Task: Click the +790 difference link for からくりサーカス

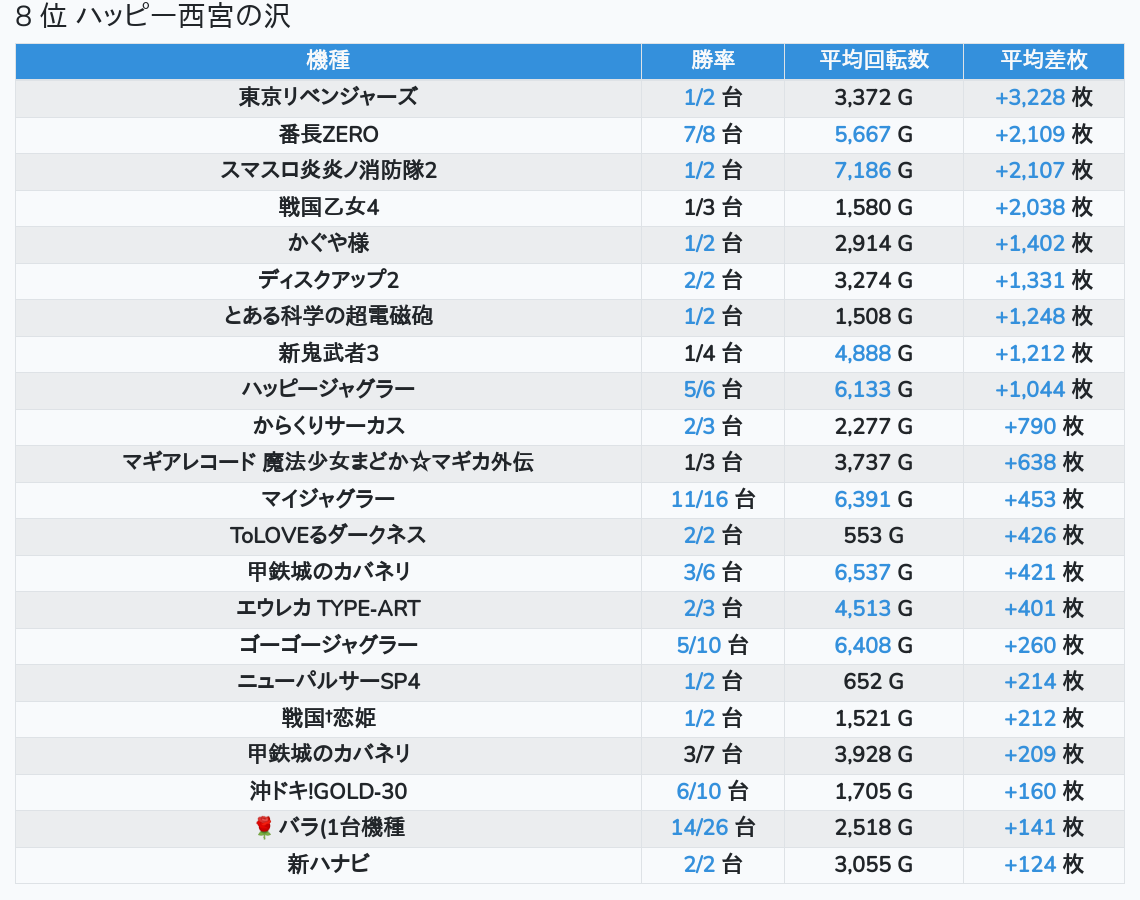Action: (1029, 426)
